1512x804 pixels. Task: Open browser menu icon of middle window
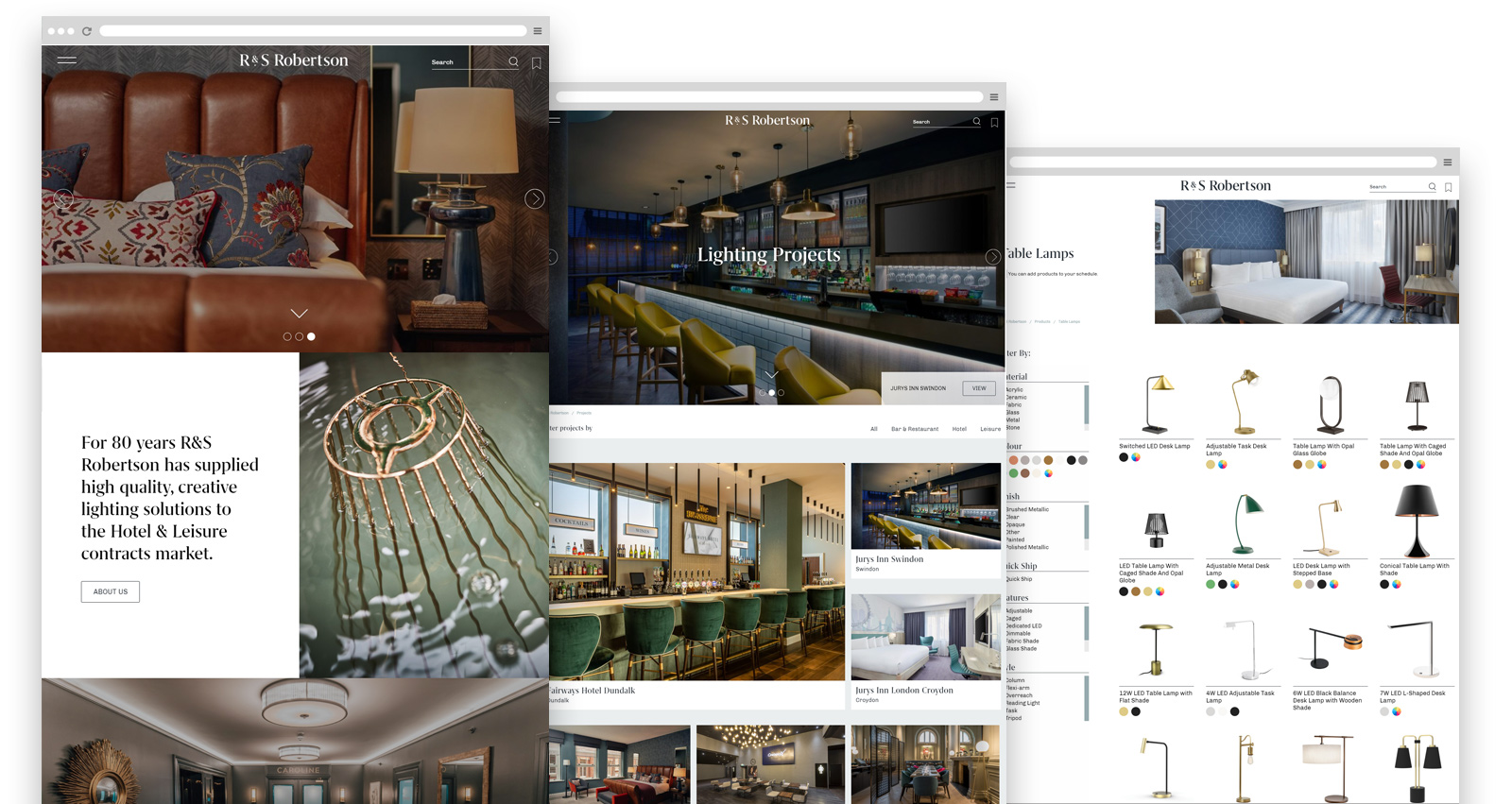coord(994,96)
